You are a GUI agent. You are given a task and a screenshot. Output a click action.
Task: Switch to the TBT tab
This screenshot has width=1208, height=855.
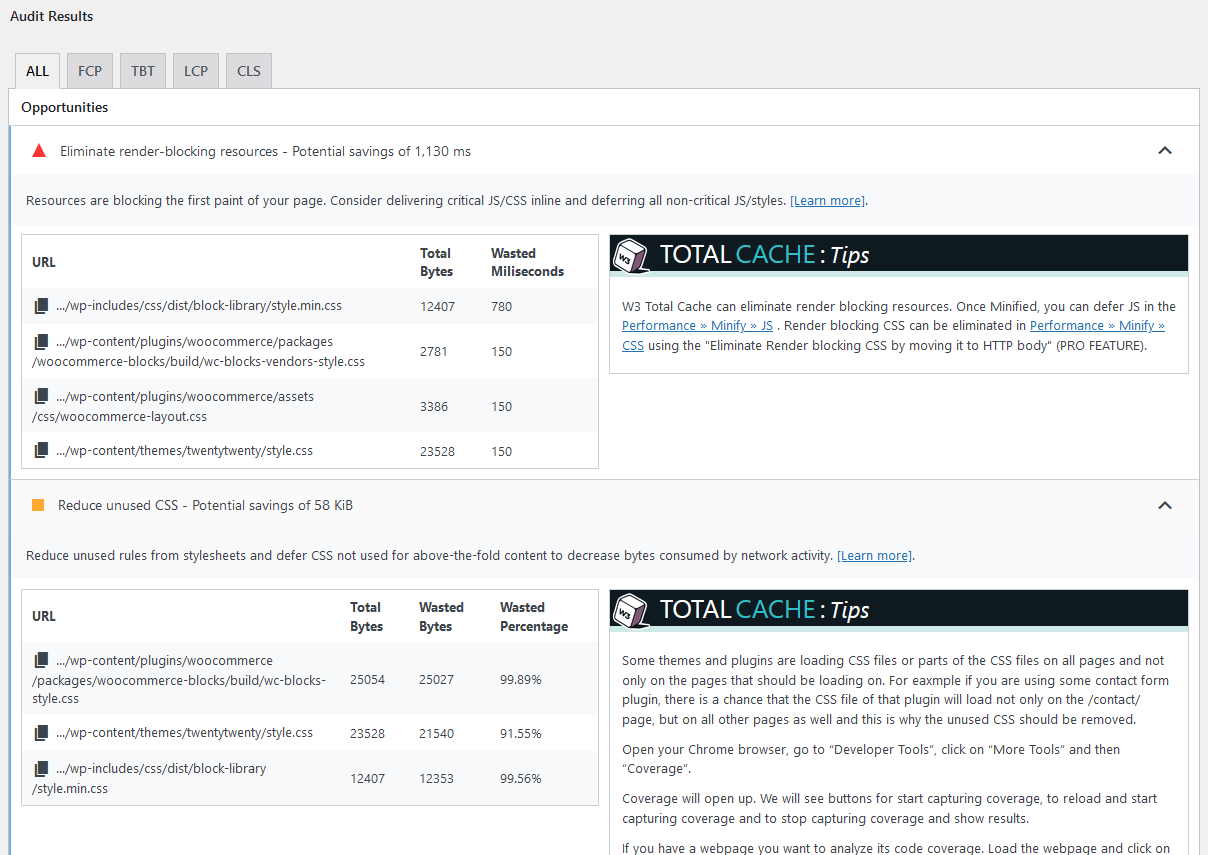[x=143, y=71]
